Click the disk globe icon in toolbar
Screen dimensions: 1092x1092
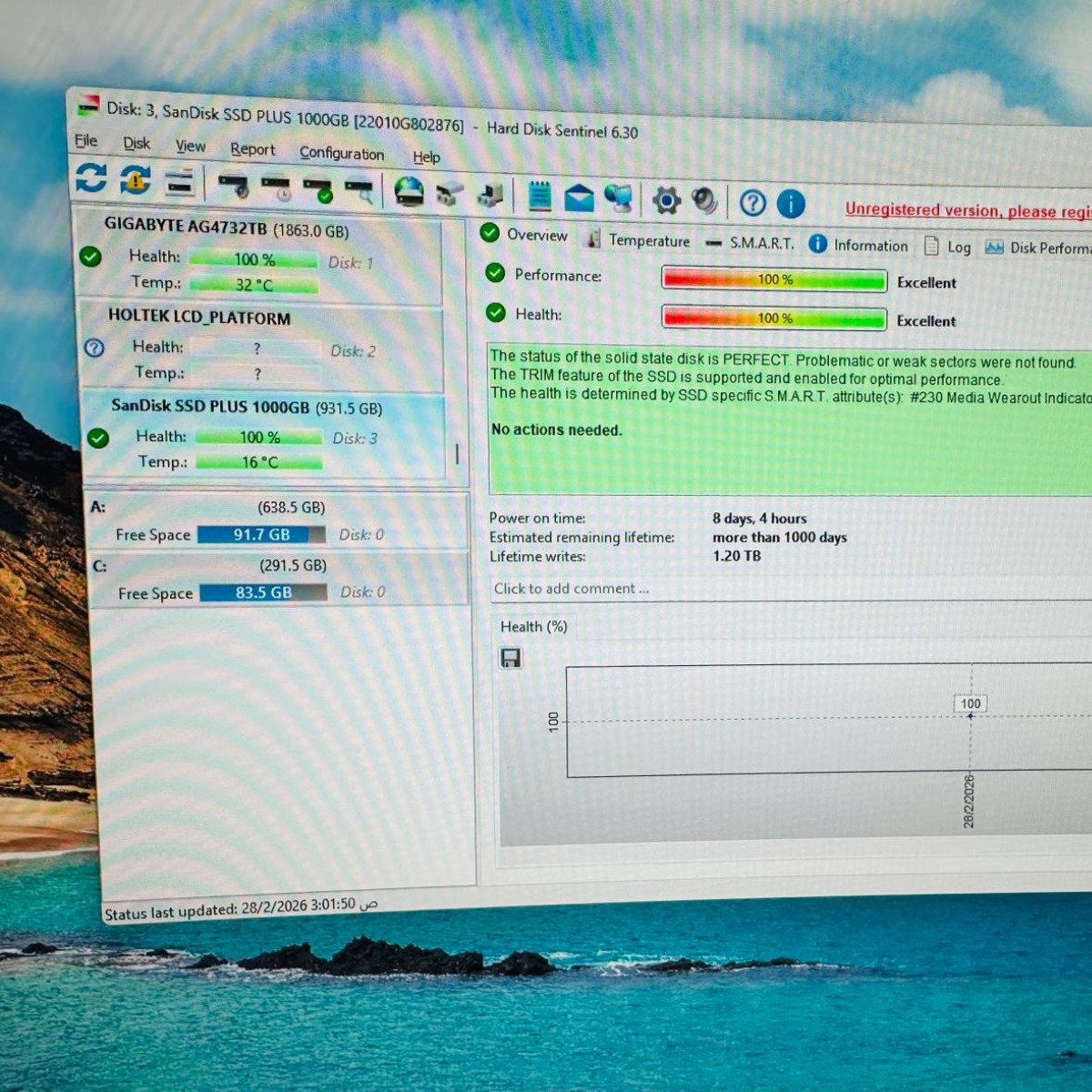(x=409, y=191)
